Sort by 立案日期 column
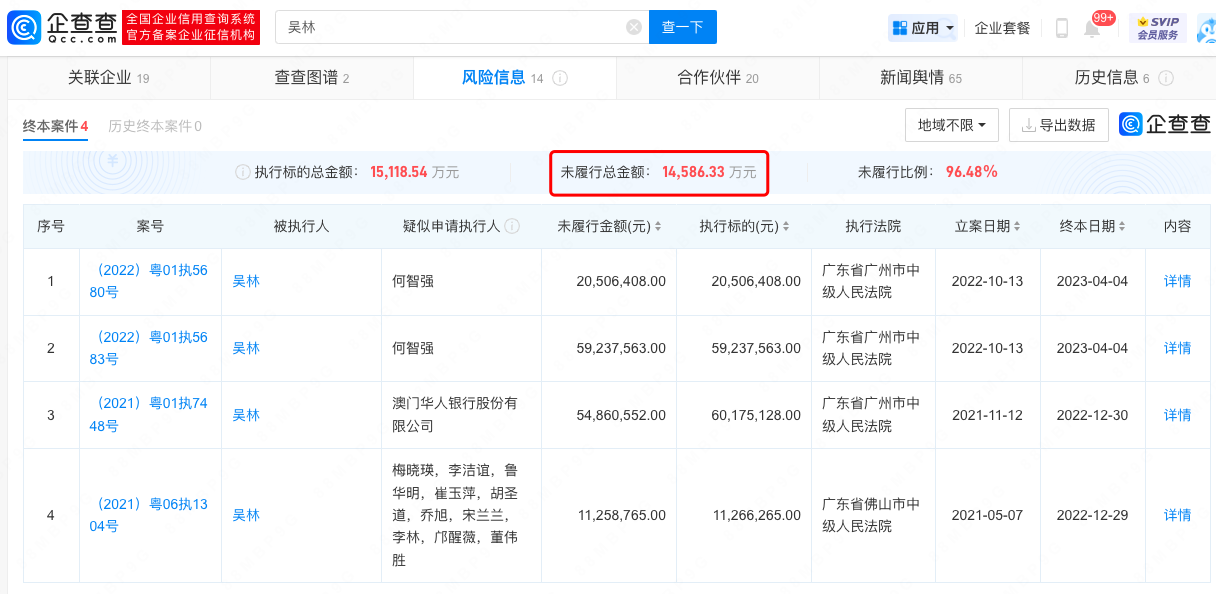1216x594 pixels. (x=1017, y=227)
